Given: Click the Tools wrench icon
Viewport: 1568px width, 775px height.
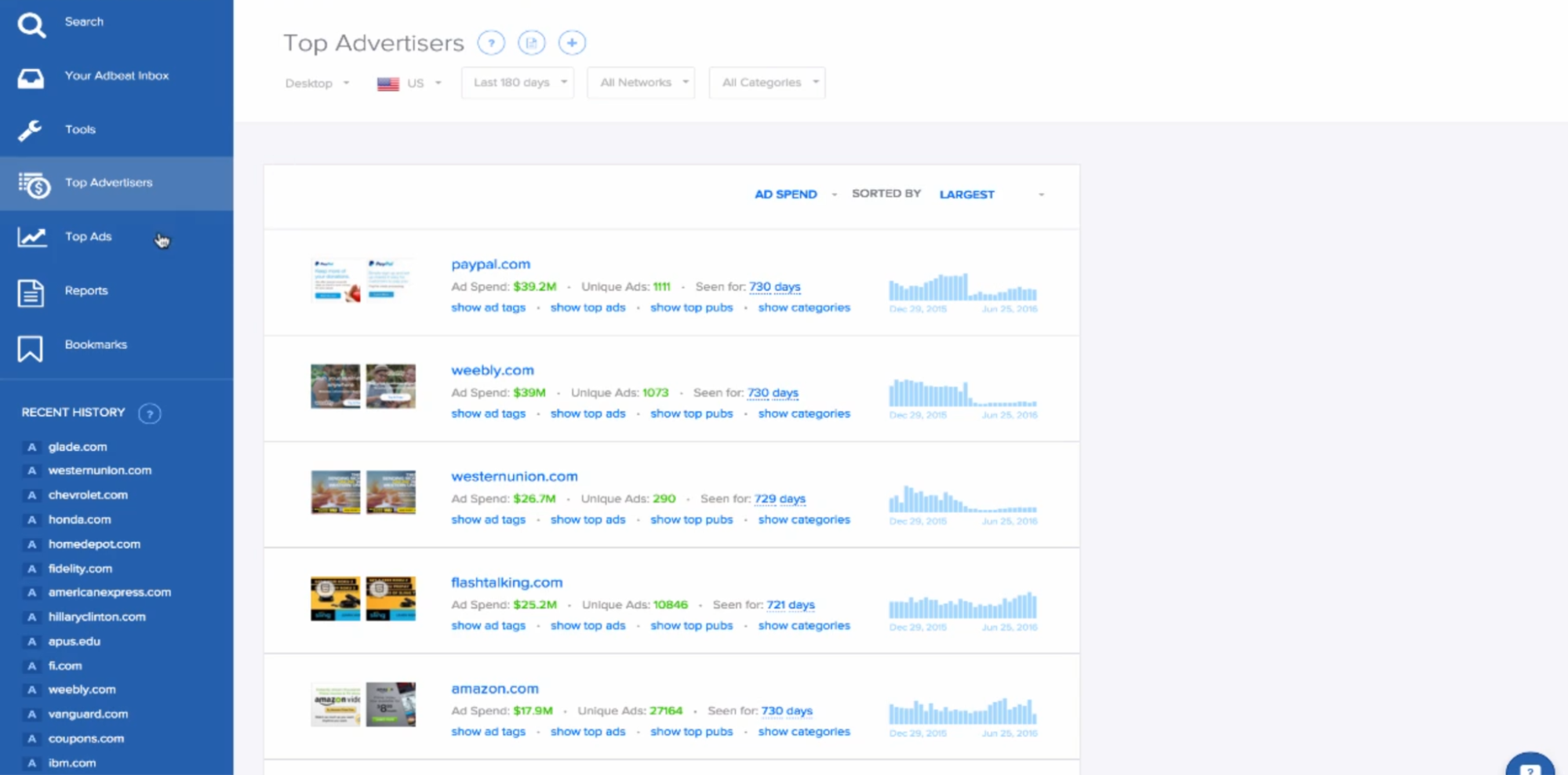Looking at the screenshot, I should click(x=30, y=130).
